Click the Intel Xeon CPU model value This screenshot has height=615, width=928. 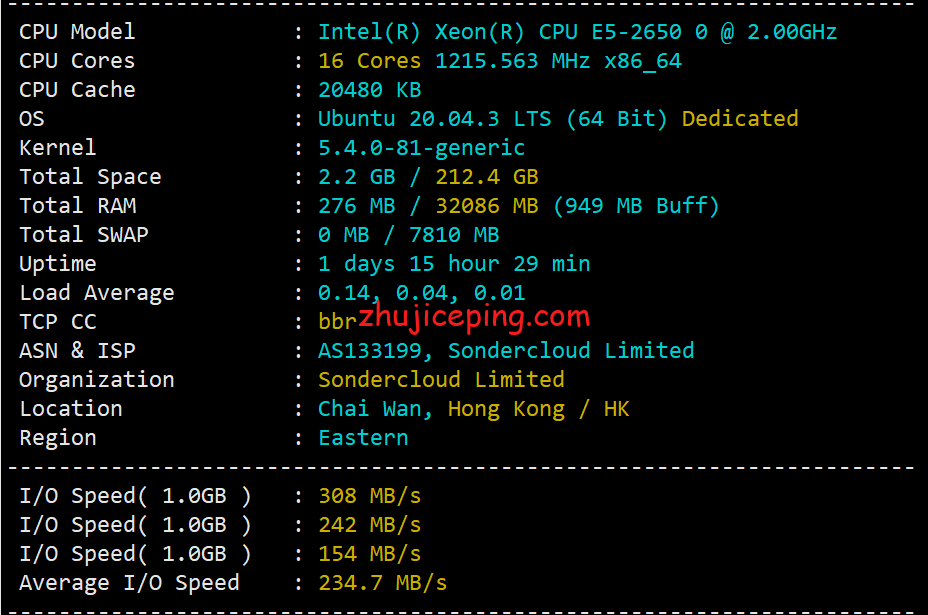(x=577, y=32)
